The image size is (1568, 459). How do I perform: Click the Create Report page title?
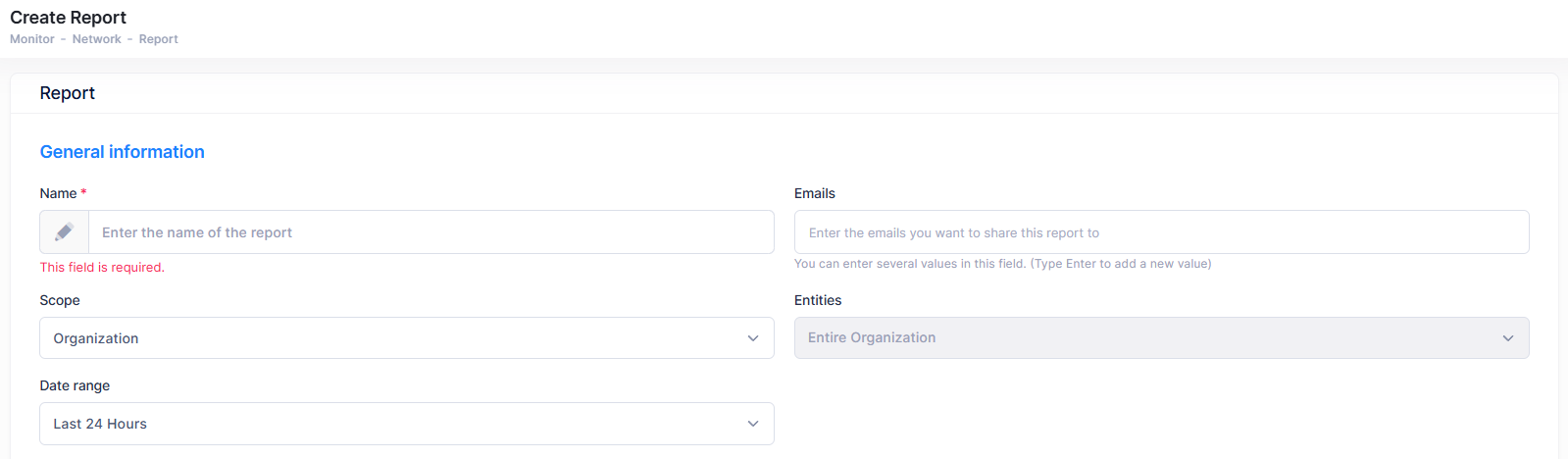click(x=68, y=18)
